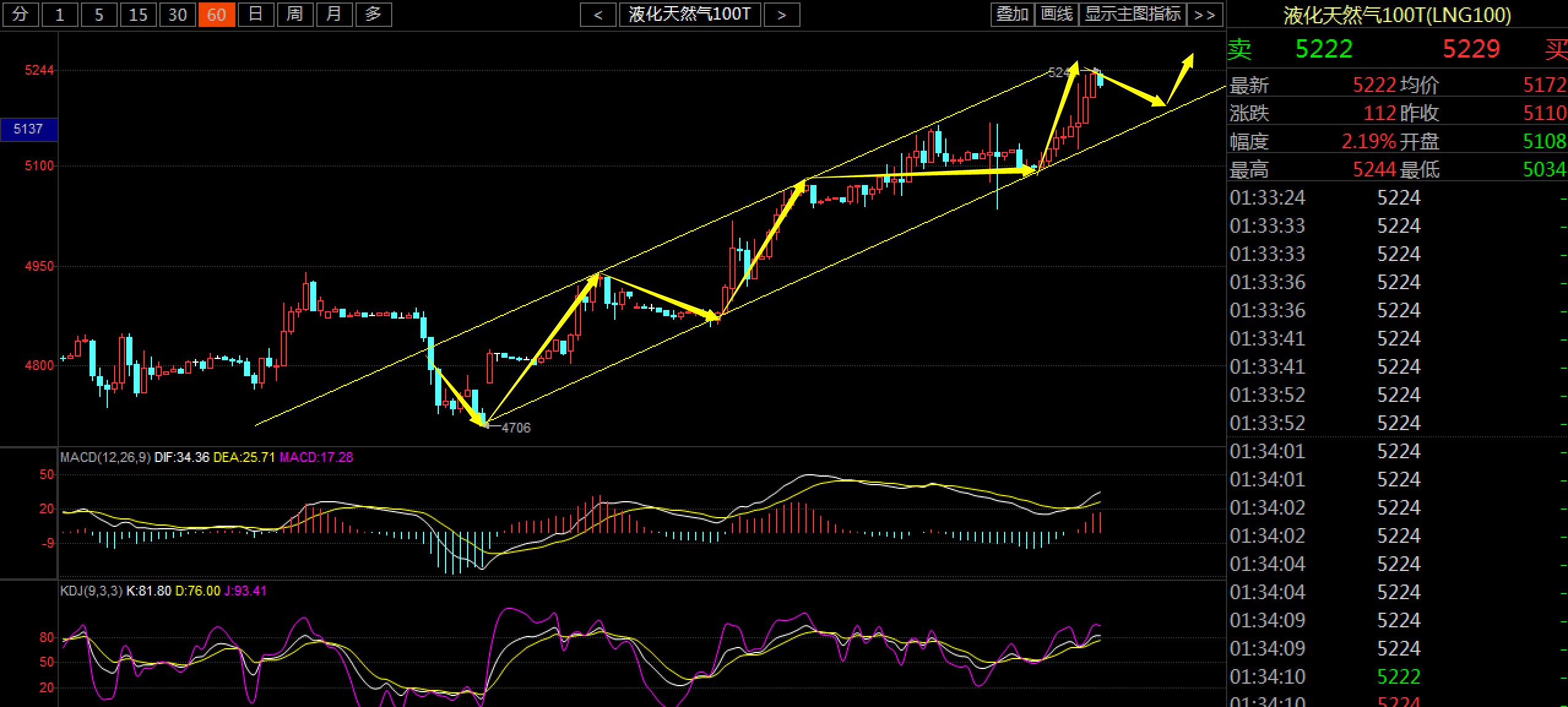Go to next instrument with the right arrow
Screen dimensions: 1568x707
[781, 15]
